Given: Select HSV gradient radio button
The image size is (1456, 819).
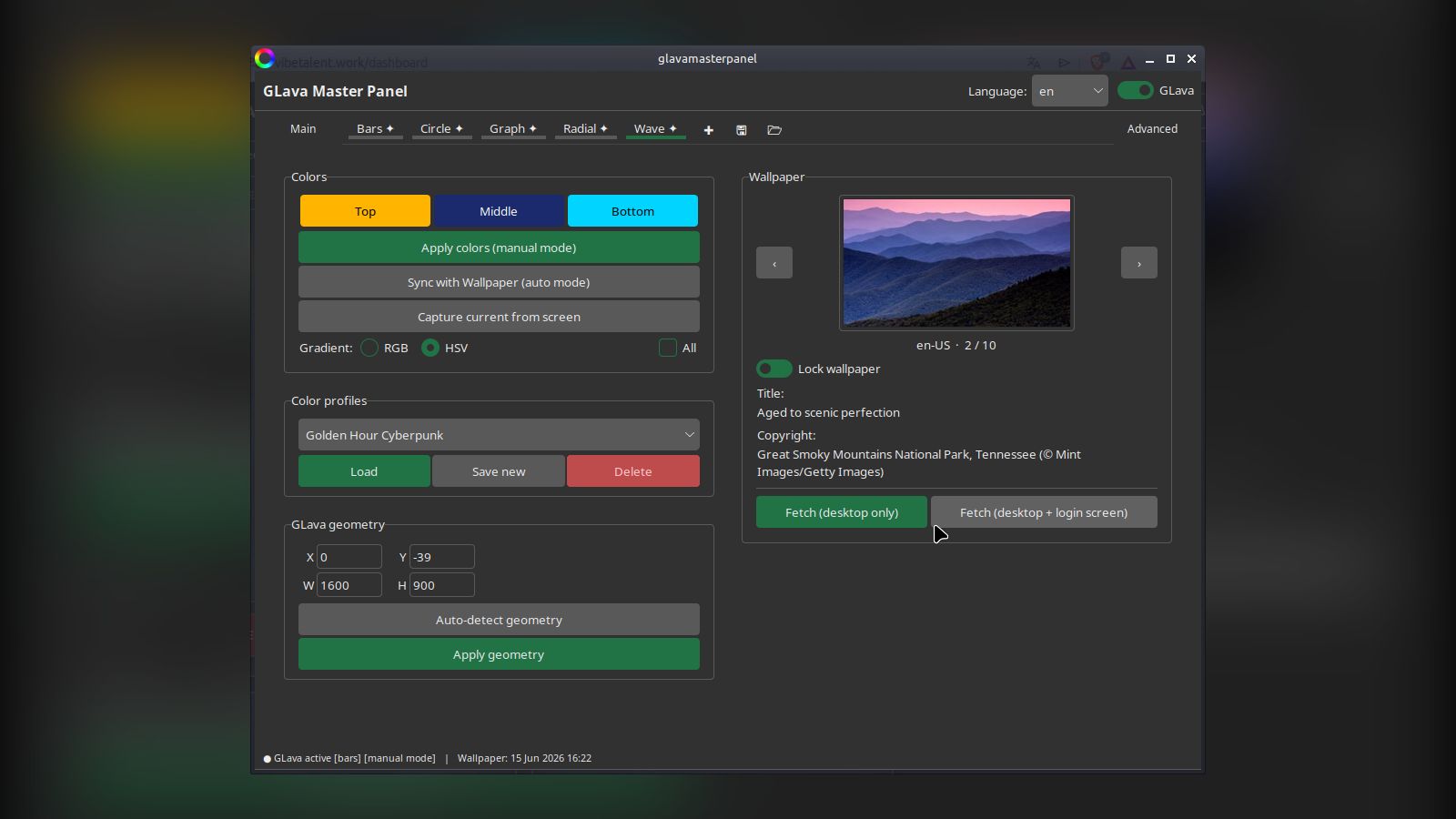Looking at the screenshot, I should coord(430,348).
